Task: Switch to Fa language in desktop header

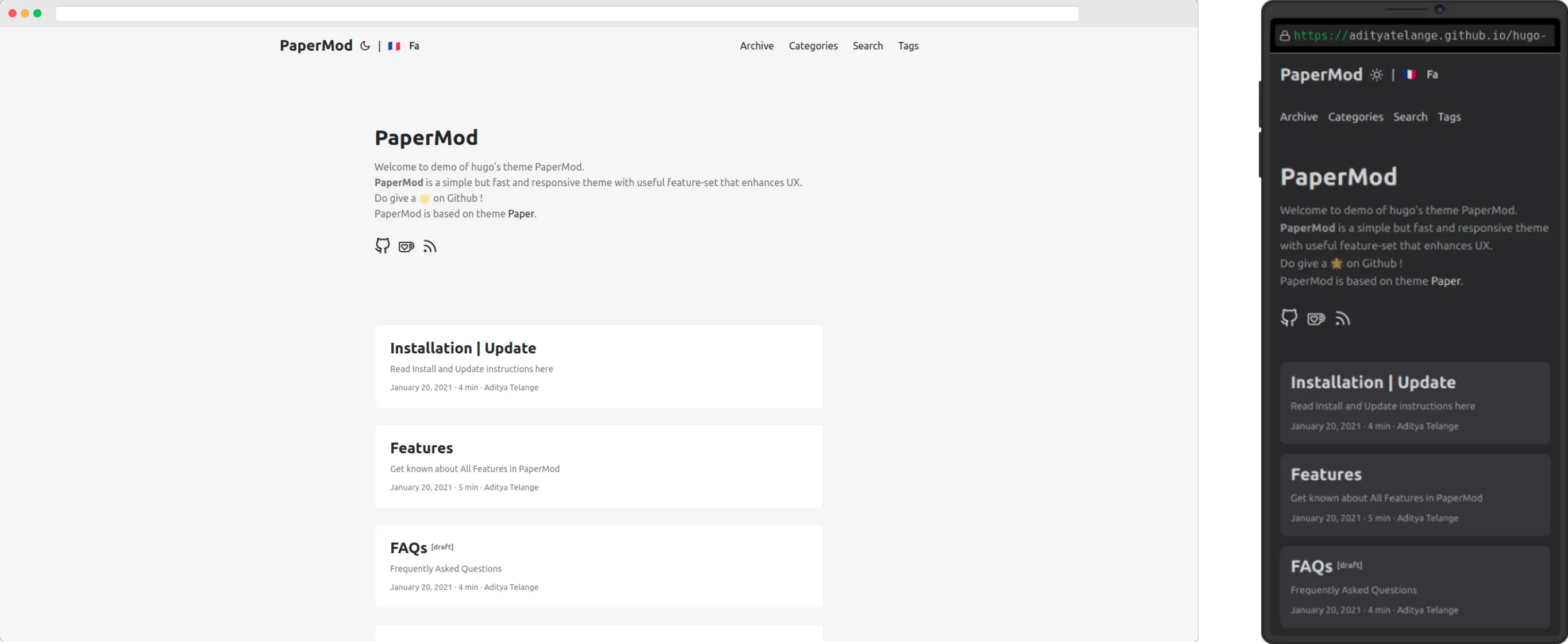Action: point(414,45)
